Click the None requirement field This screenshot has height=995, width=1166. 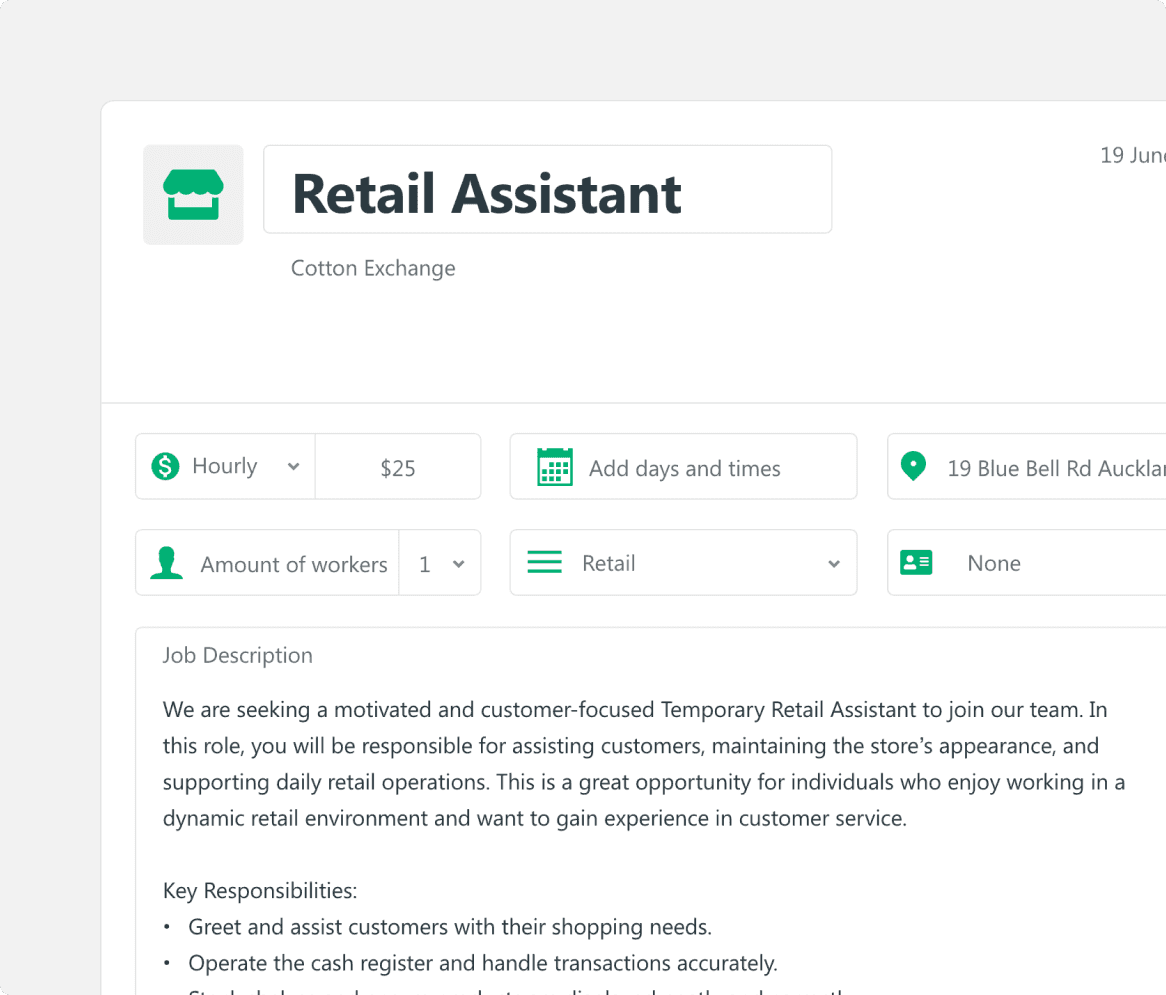(x=994, y=563)
